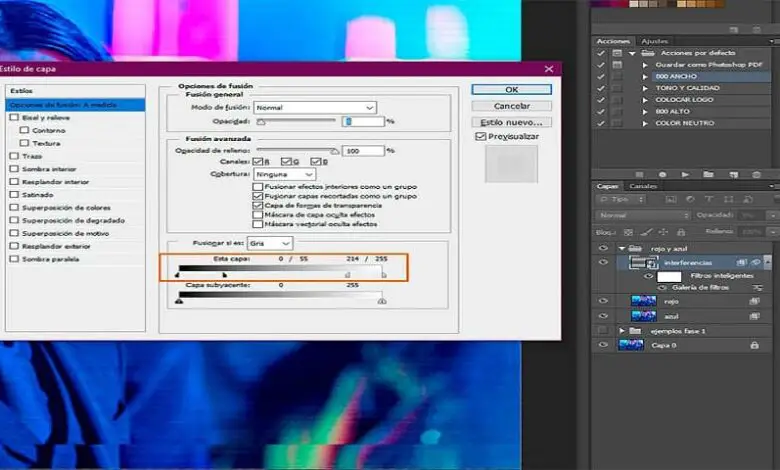Collapse the Acciones por defecto action set
Viewport: 780px width, 470px height.
pos(632,53)
